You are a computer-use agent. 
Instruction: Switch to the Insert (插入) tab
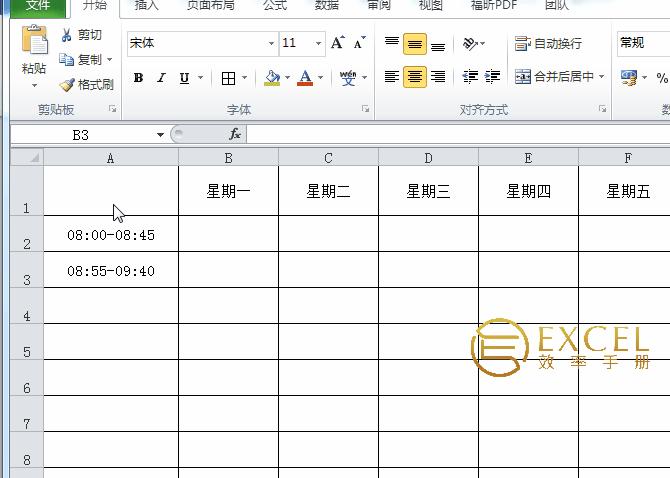click(146, 6)
